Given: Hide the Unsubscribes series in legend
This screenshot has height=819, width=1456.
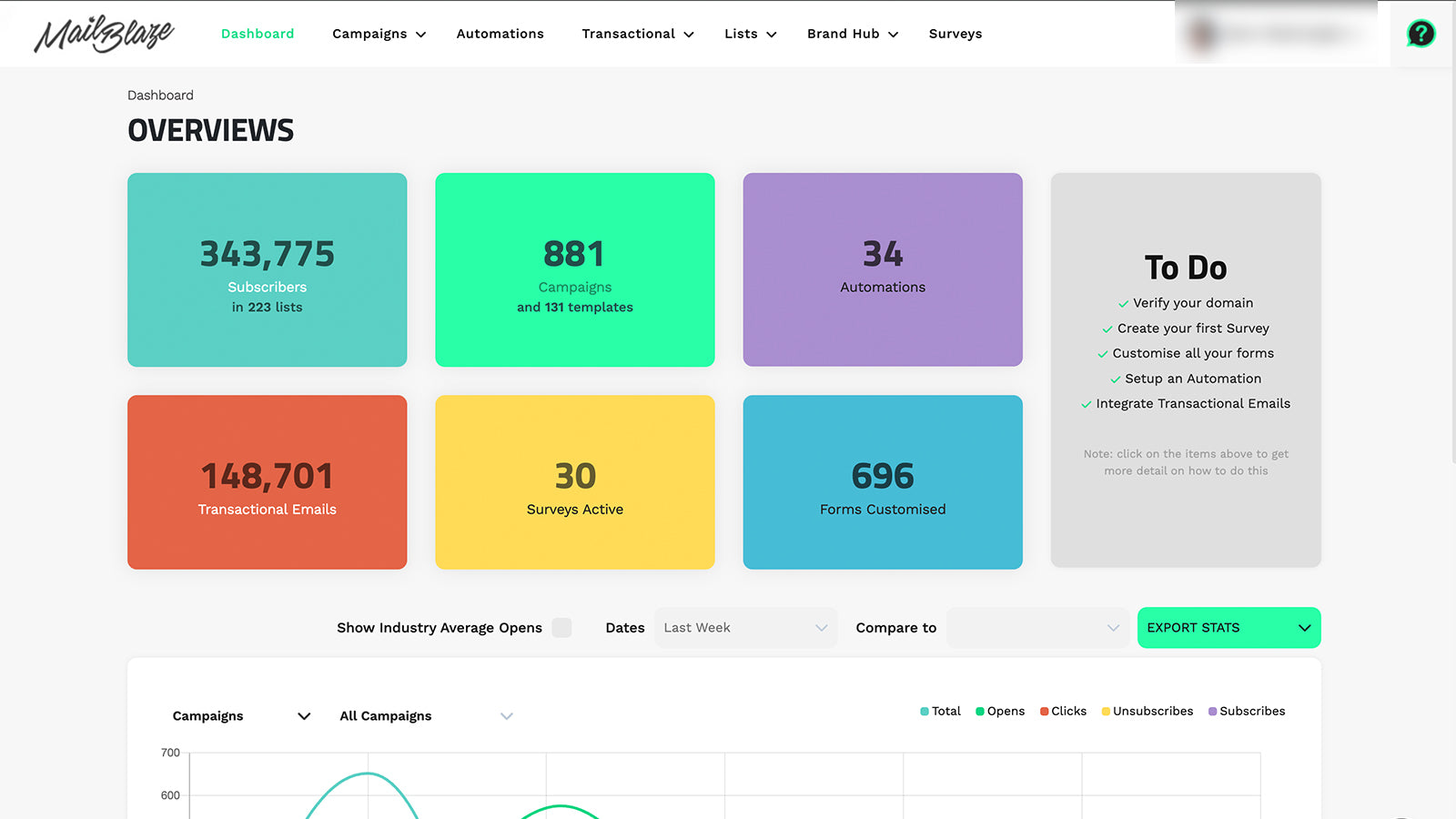Looking at the screenshot, I should tap(1147, 712).
